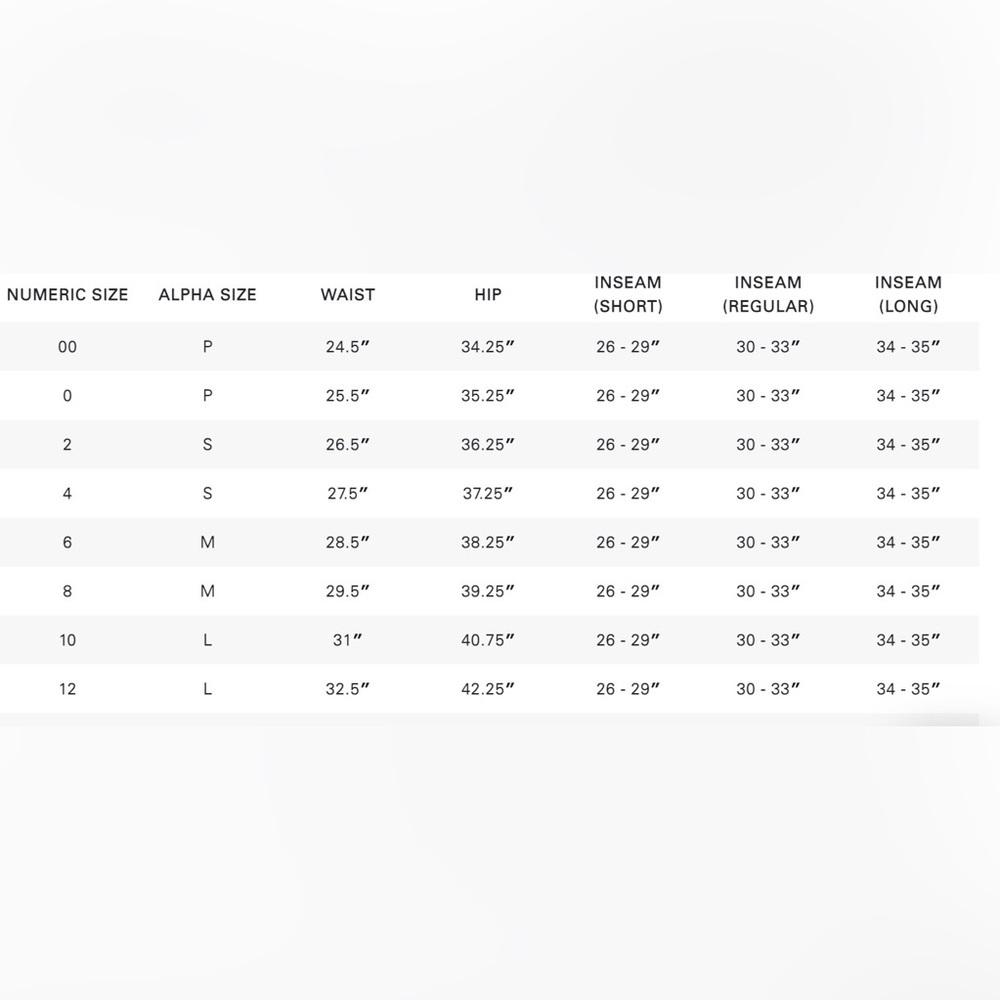Viewport: 1000px width, 1000px height.
Task: Click the 24.5″ waist value
Action: [348, 347]
